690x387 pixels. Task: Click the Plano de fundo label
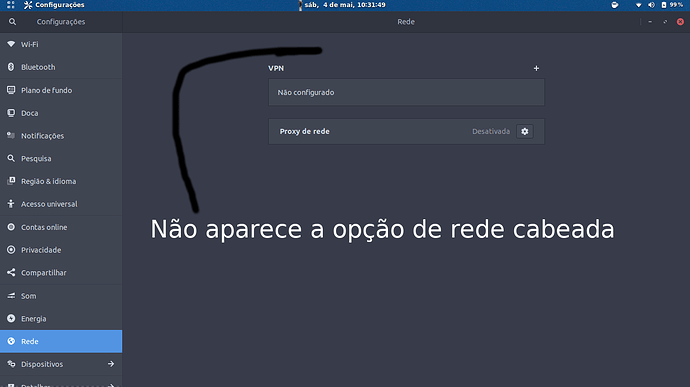pyautogui.click(x=47, y=90)
